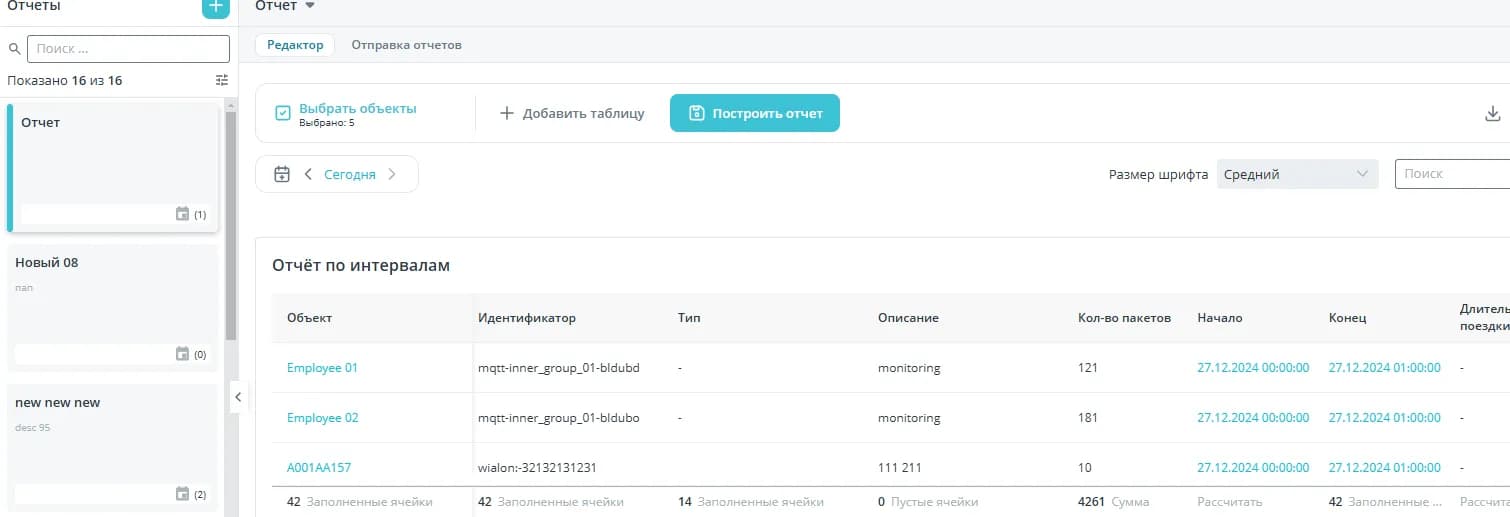
Task: Click the download icon at right
Action: [1492, 114]
